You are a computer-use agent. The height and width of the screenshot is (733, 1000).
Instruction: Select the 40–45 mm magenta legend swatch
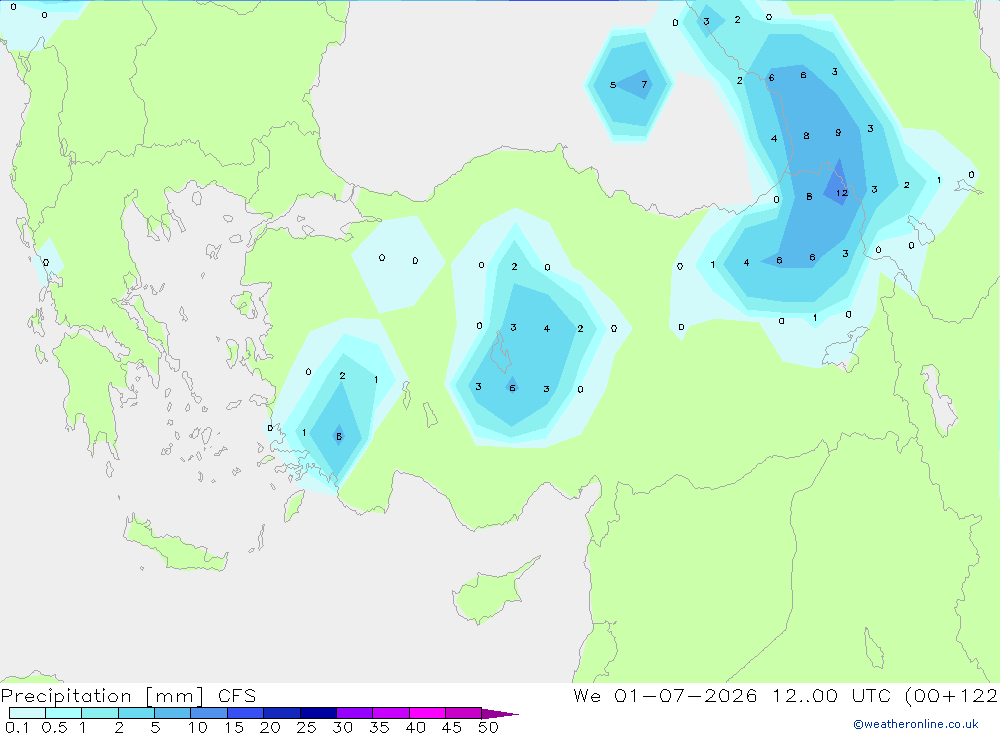click(427, 713)
